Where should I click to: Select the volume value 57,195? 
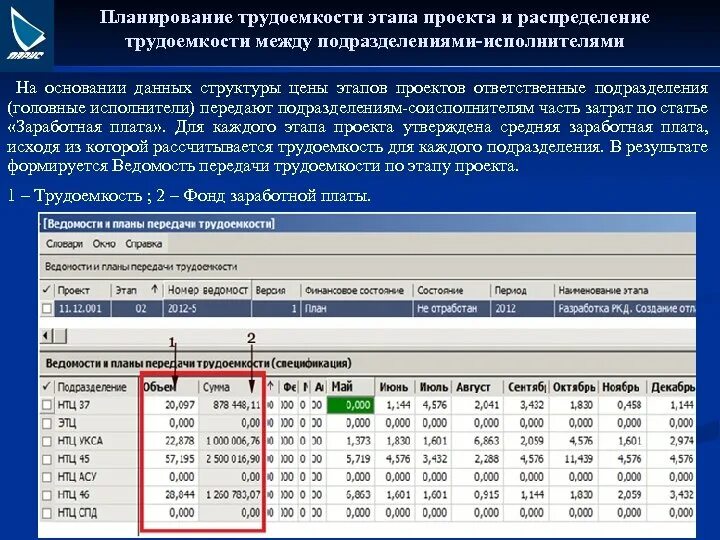(x=180, y=459)
